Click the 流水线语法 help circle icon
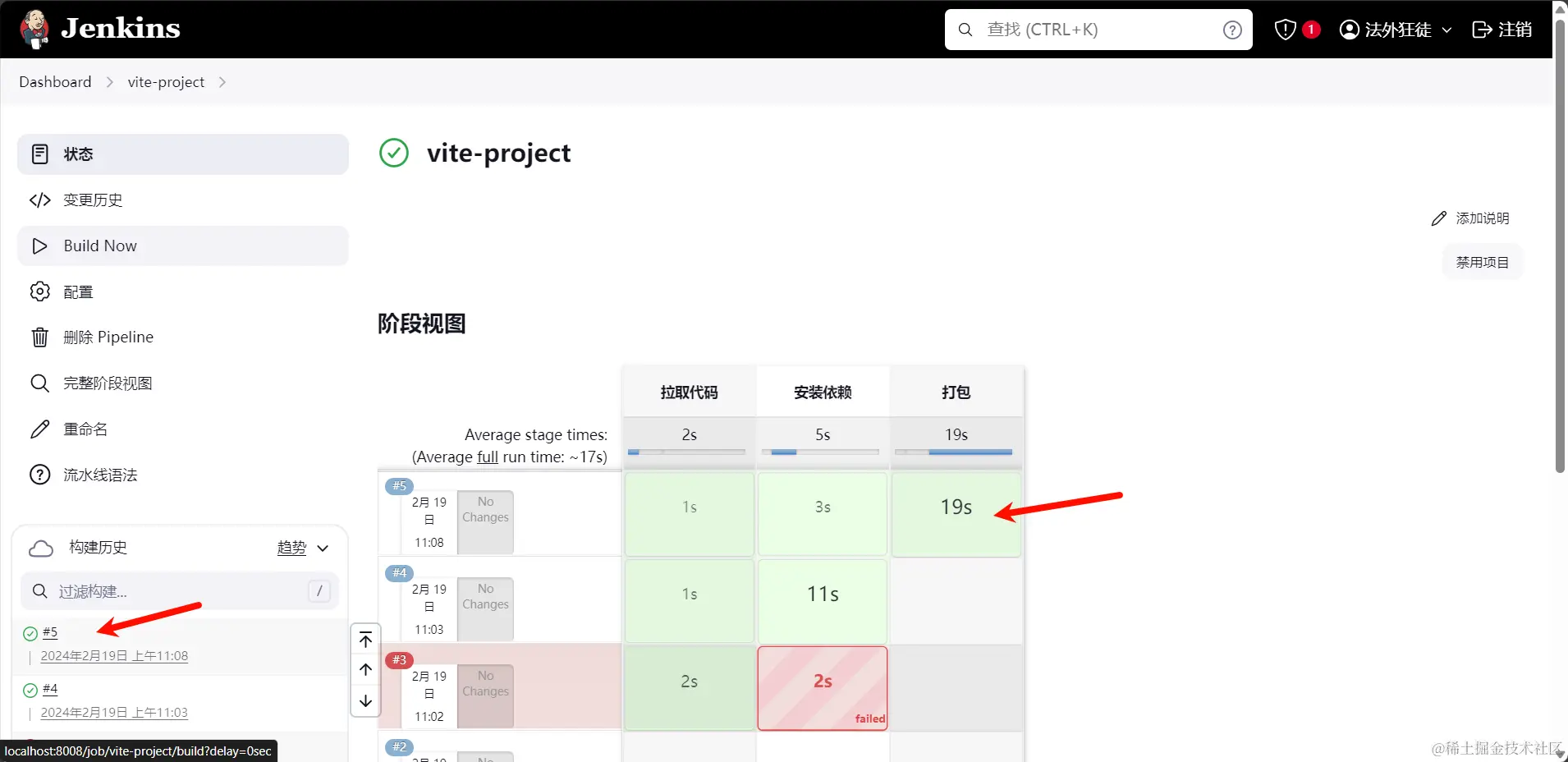 click(39, 475)
